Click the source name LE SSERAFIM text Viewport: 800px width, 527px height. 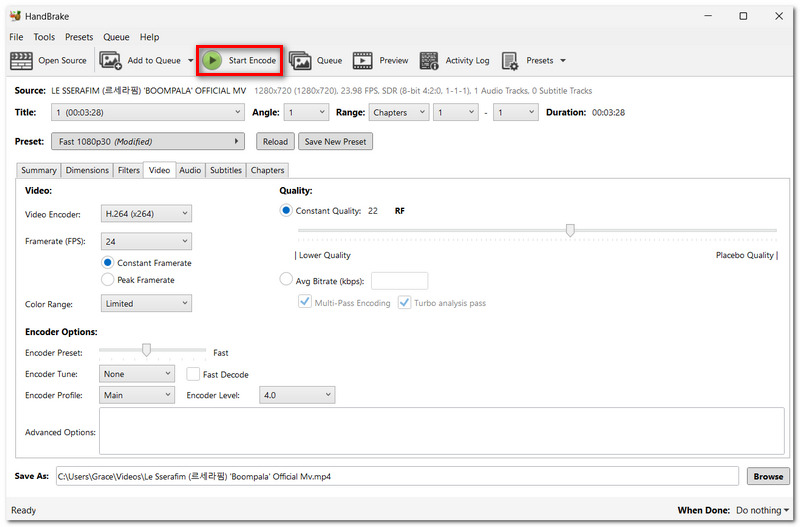point(148,90)
